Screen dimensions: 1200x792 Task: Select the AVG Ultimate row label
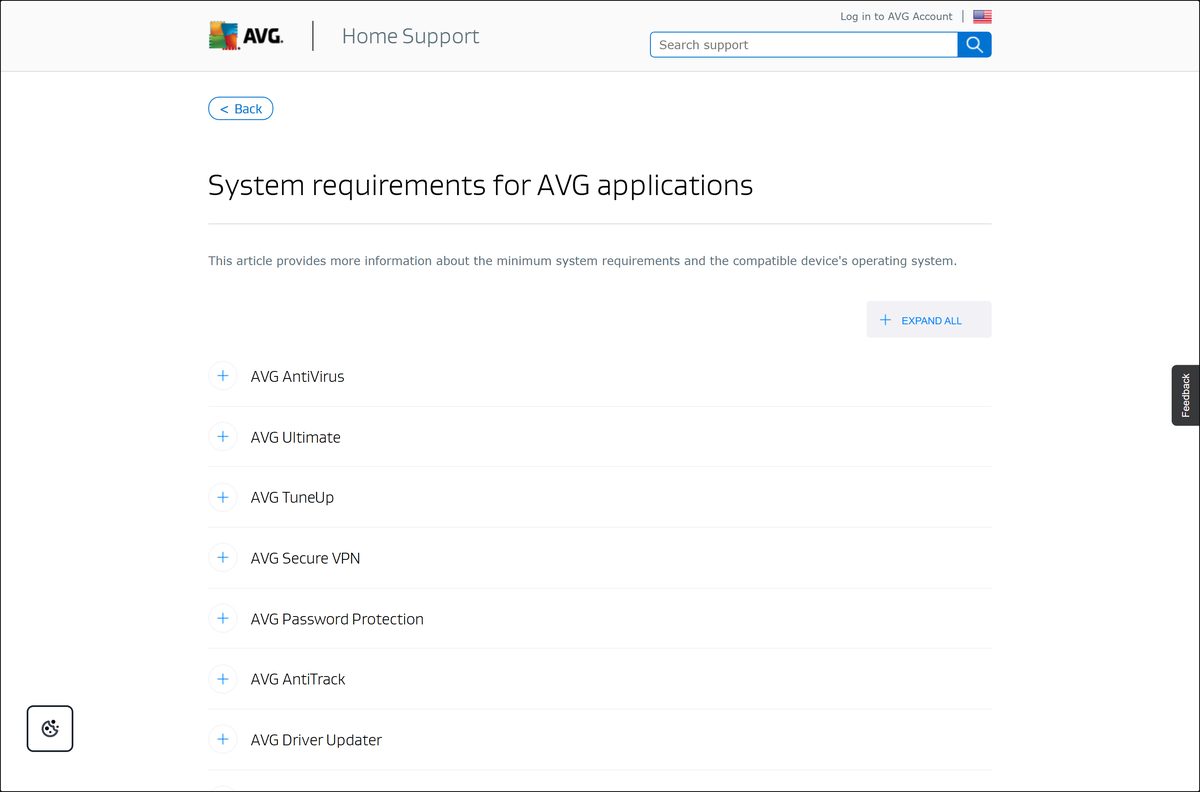click(x=296, y=437)
